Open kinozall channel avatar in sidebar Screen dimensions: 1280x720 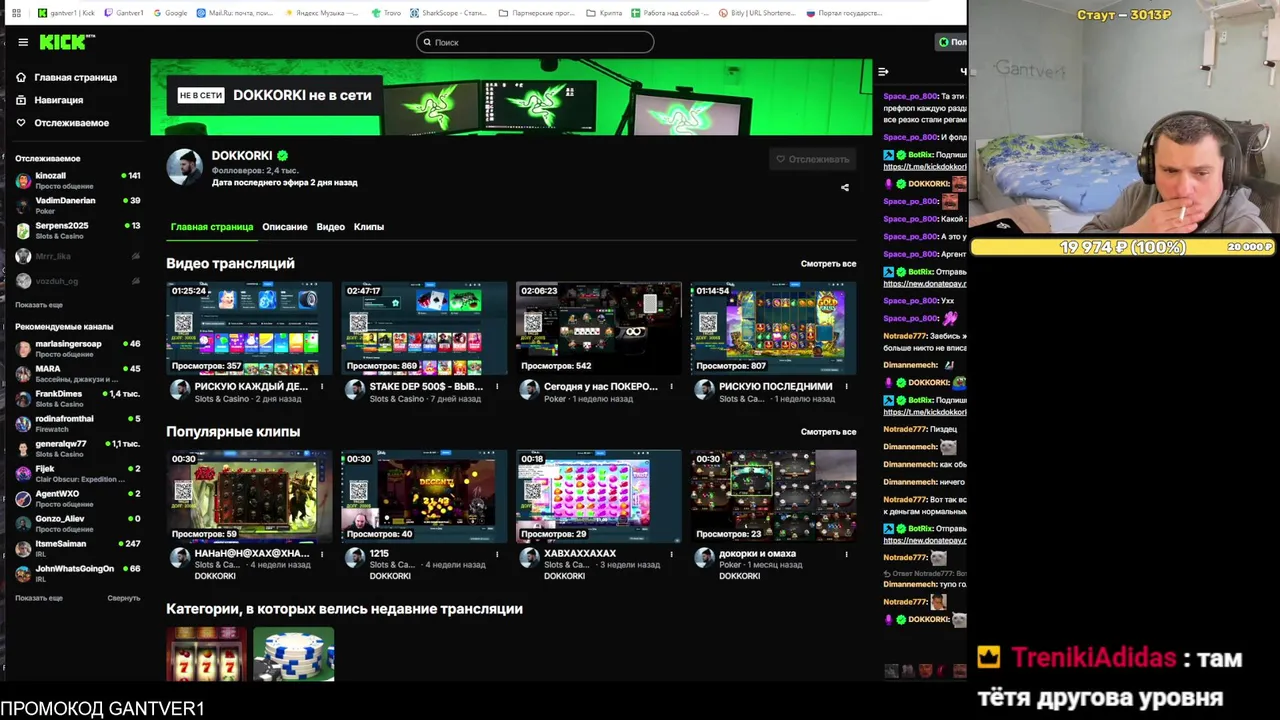point(23,181)
